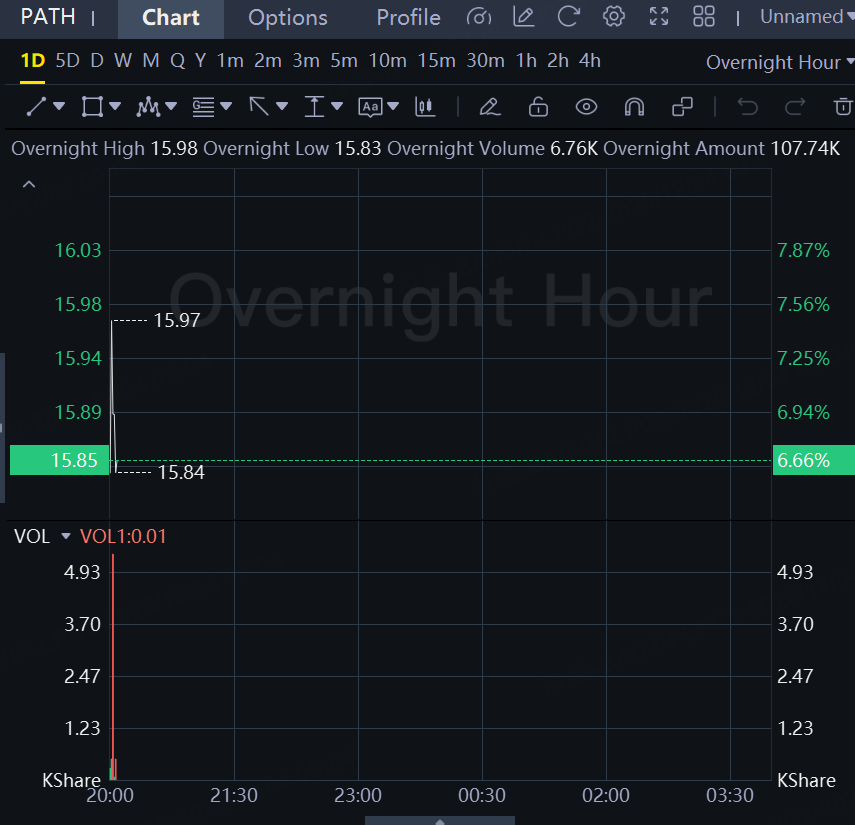This screenshot has width=855, height=825.
Task: Select the line drawing tool
Action: [37, 106]
